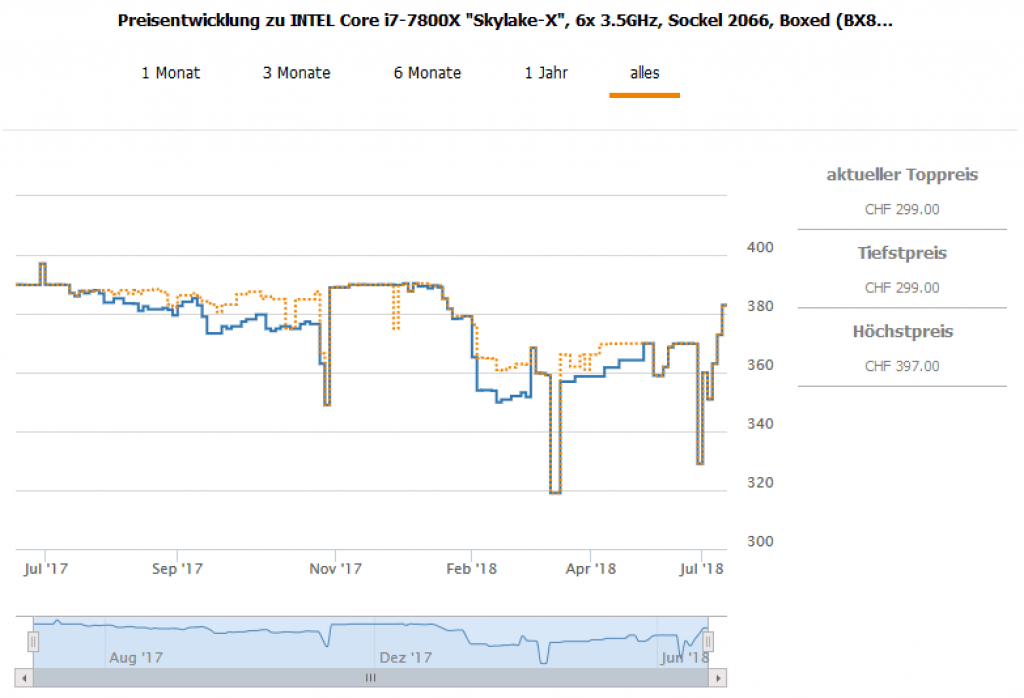
Task: Click the Apr '18 x-axis label
Action: click(590, 569)
